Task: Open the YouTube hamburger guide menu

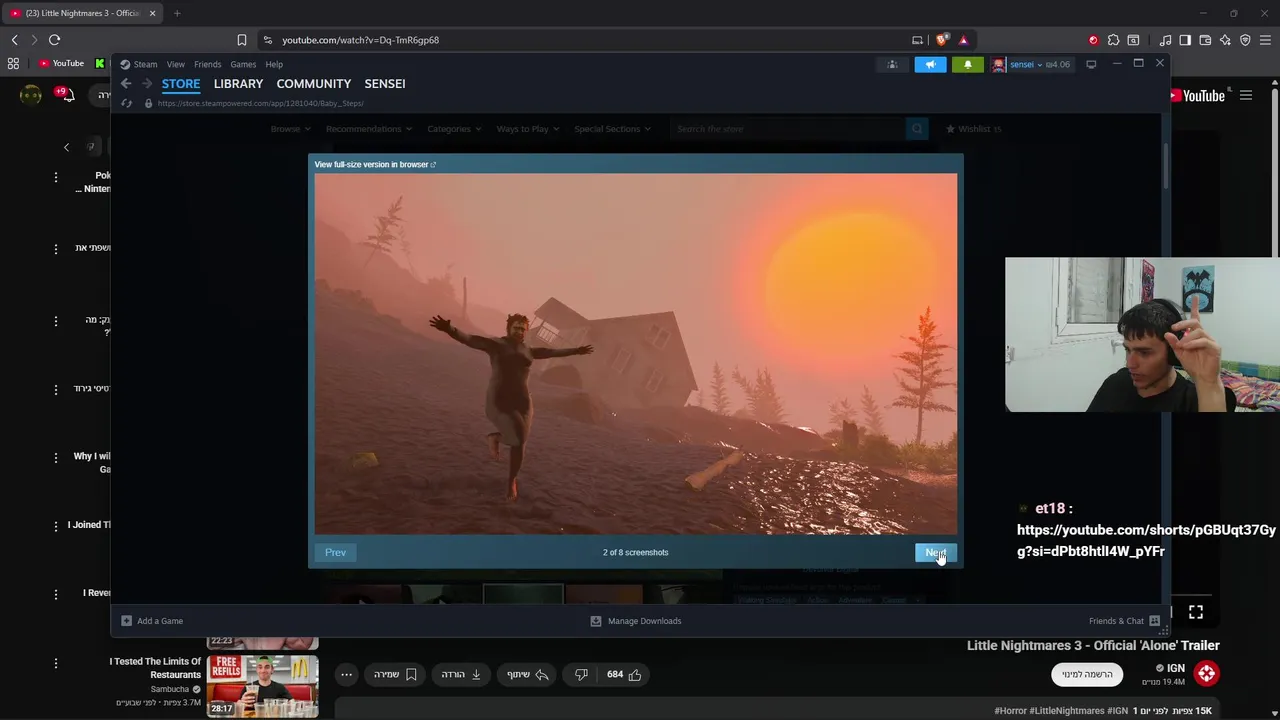Action: tap(1246, 96)
